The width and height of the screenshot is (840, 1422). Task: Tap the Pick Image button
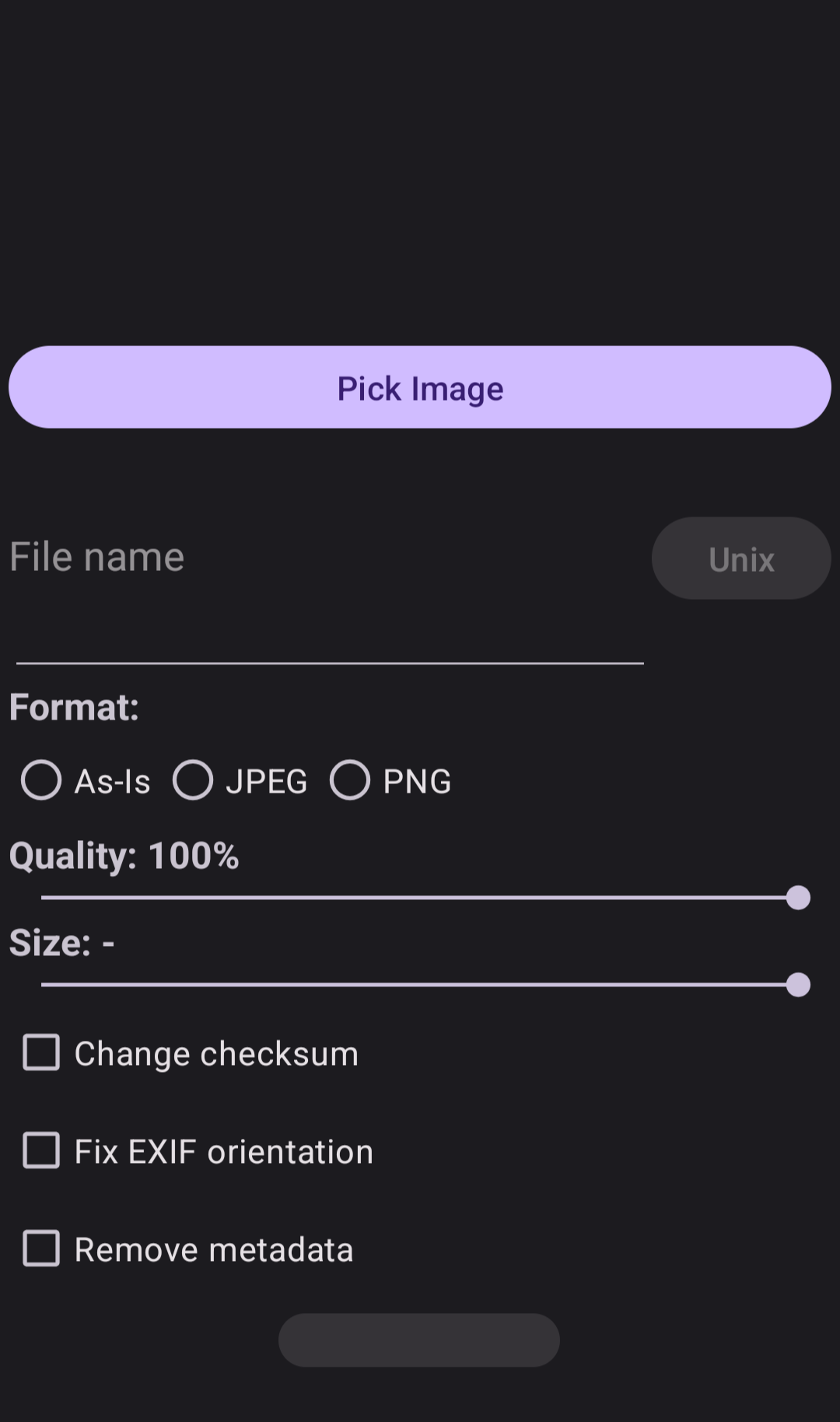click(x=420, y=387)
